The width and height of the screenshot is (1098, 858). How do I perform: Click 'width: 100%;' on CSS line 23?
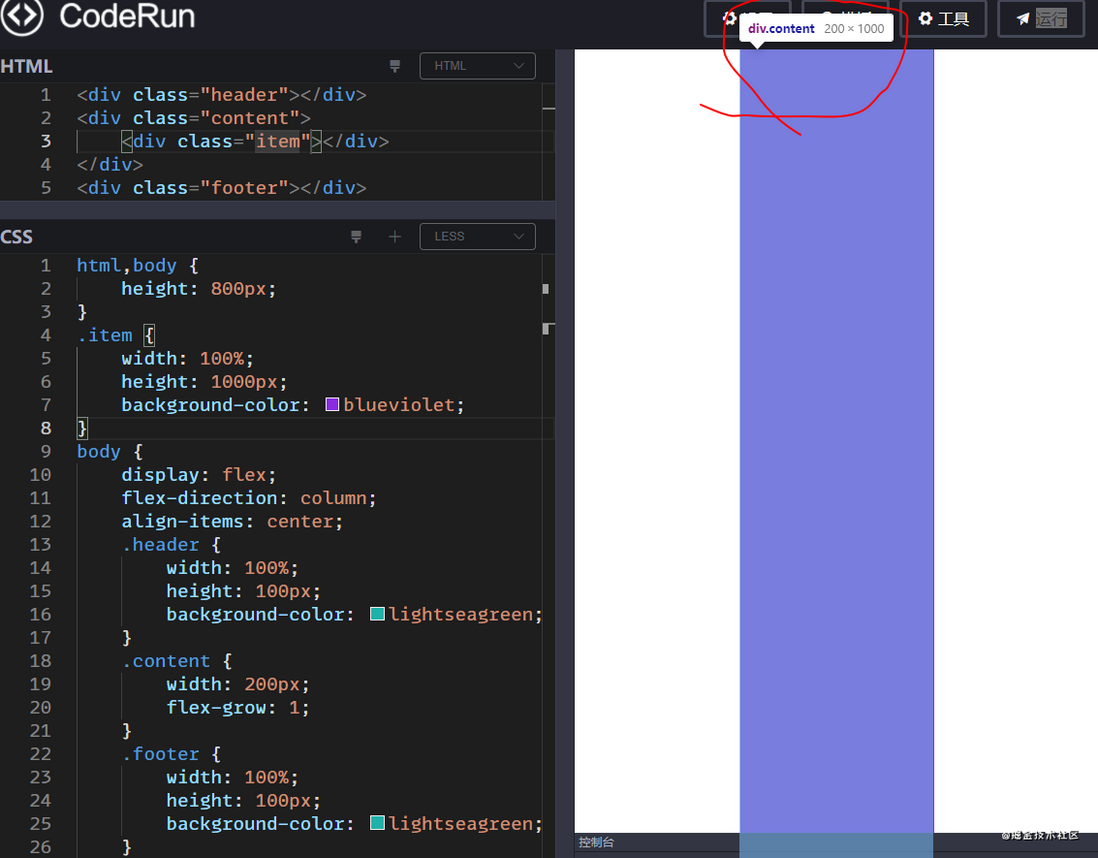[232, 777]
